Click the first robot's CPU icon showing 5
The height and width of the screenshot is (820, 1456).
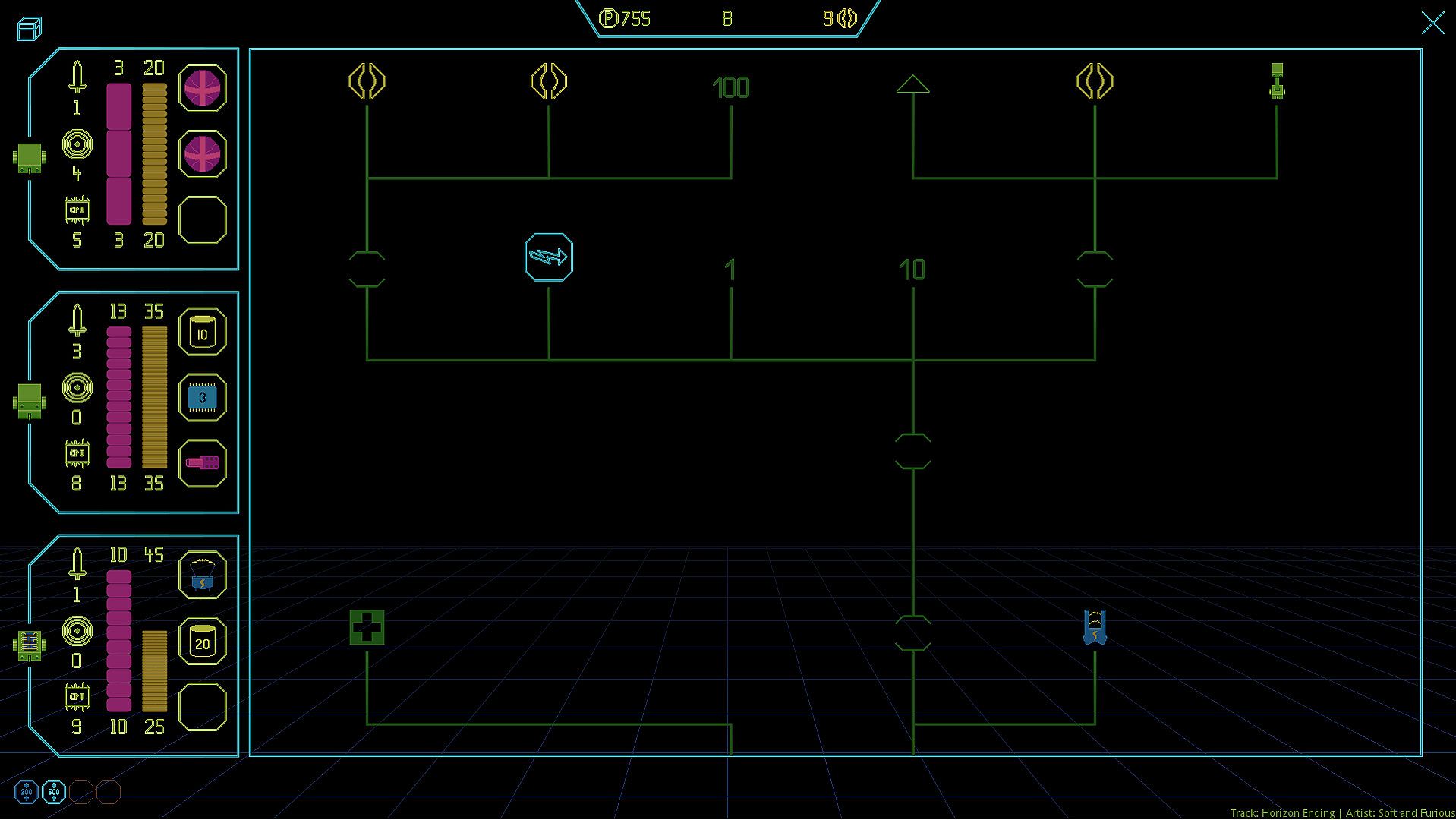click(77, 210)
